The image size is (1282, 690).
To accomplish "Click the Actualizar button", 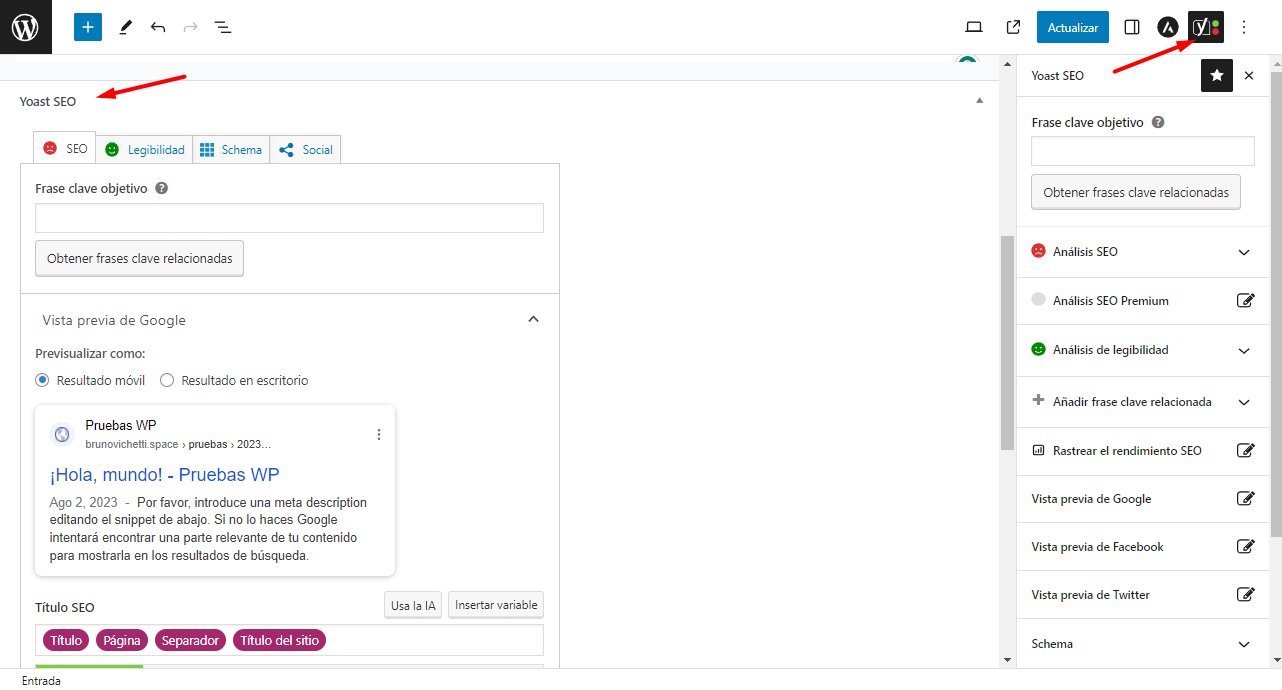I will click(x=1073, y=27).
